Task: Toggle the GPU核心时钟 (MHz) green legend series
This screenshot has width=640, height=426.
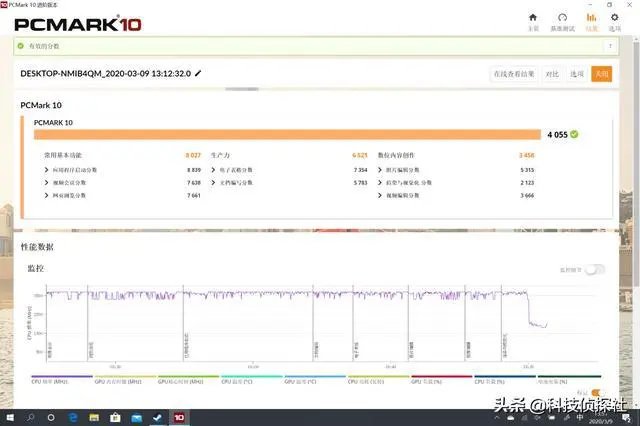Action: [x=188, y=380]
